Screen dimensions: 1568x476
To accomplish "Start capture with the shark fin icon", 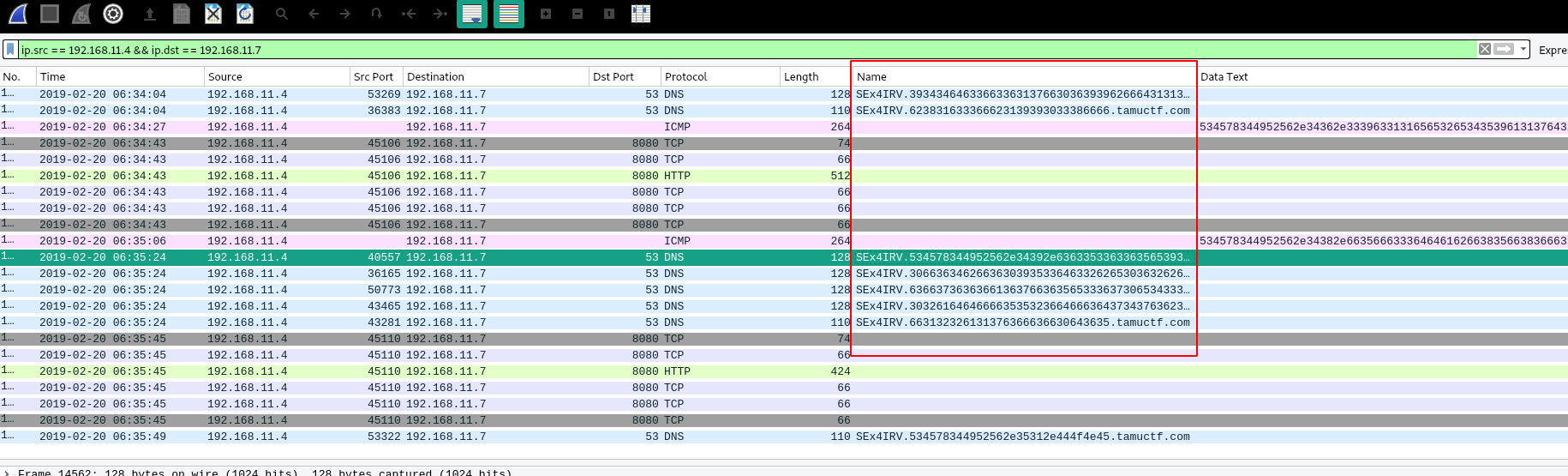I will click(x=18, y=14).
